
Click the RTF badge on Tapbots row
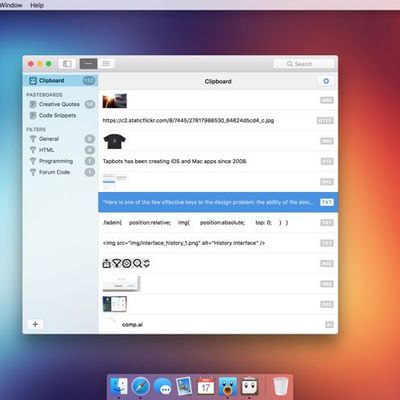(327, 161)
